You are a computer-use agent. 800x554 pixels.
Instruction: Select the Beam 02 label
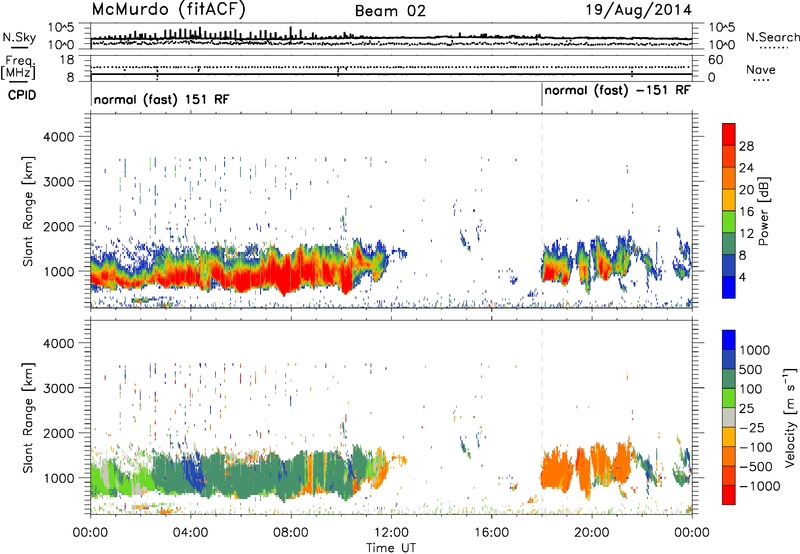coord(390,11)
